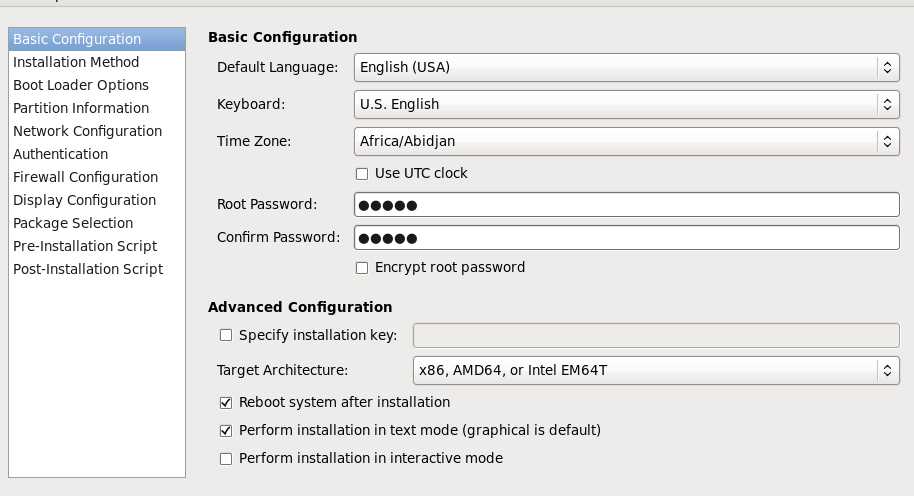Focus the Confirm Password field
Viewport: 914px width, 496px height.
pyautogui.click(x=627, y=238)
